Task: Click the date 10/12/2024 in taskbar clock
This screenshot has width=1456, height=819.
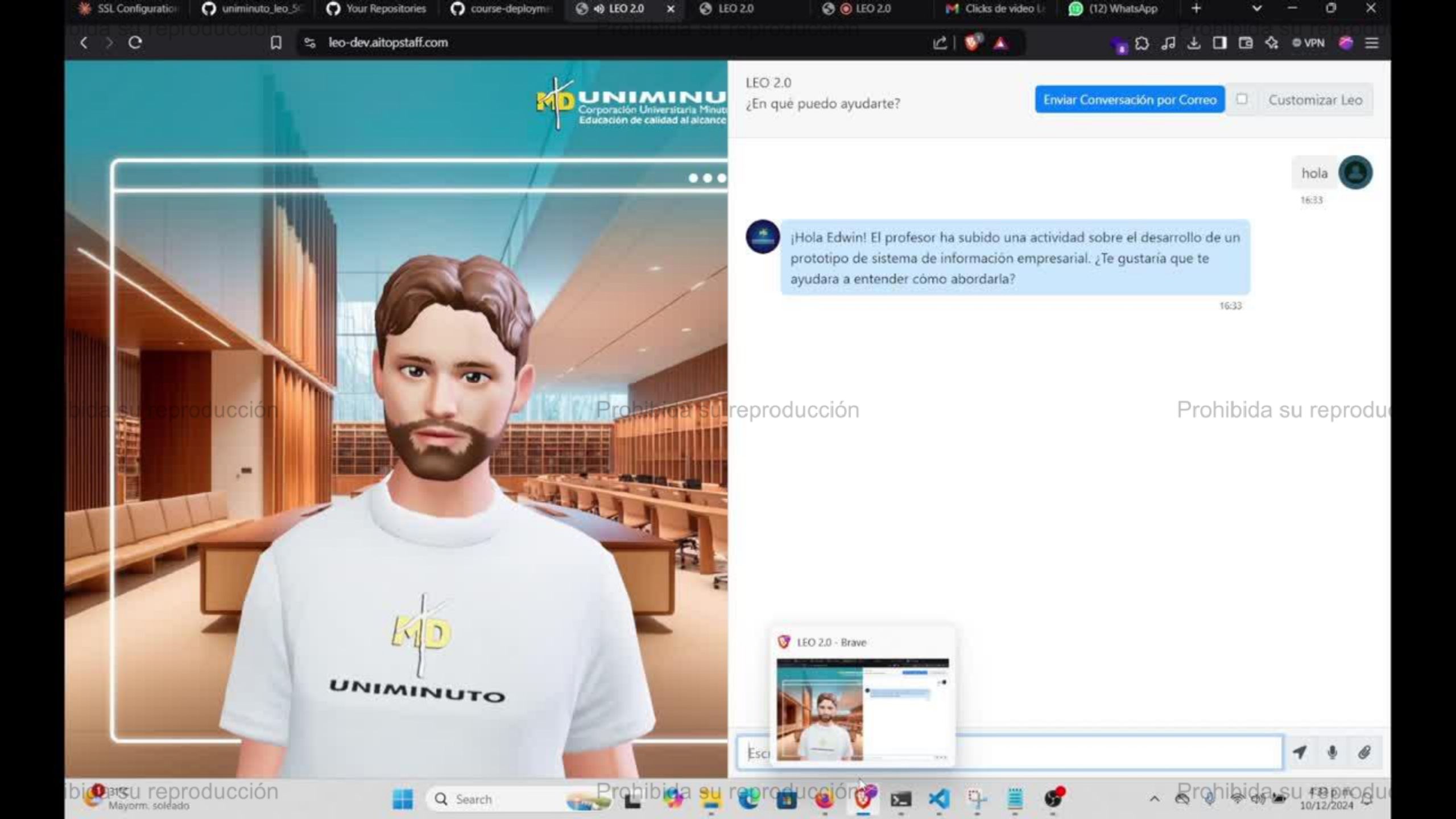Action: 1326,806
